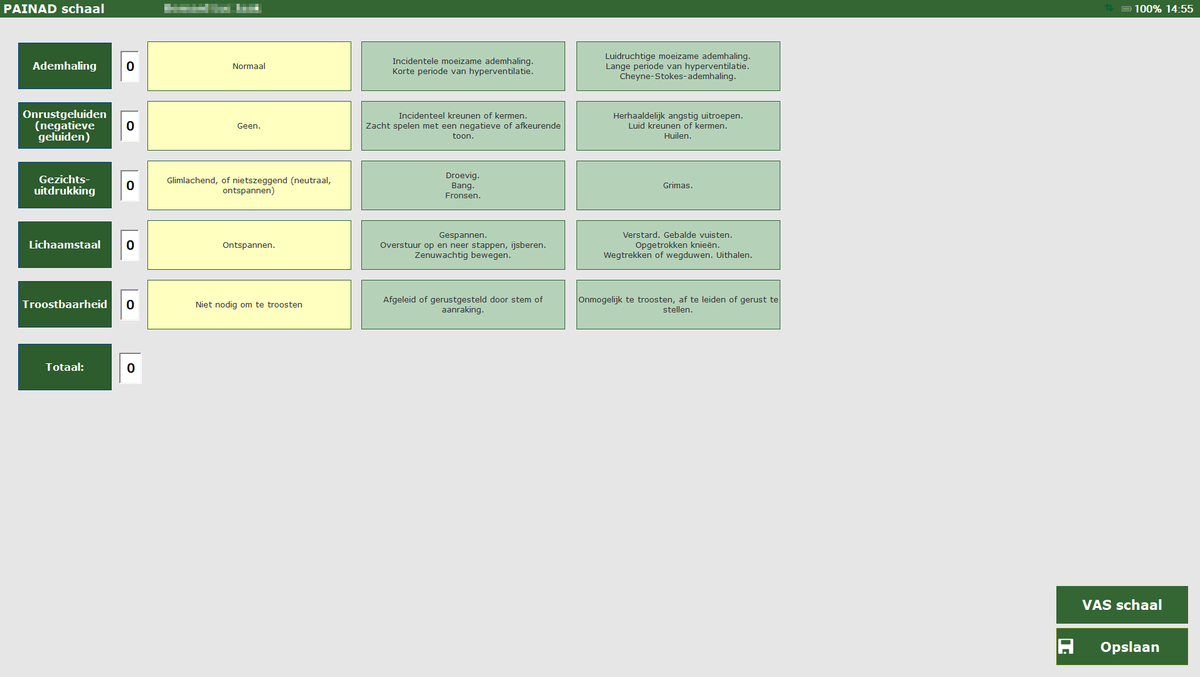Choose 'Onmogelijk te troosten' option
This screenshot has height=677, width=1200.
click(x=678, y=305)
